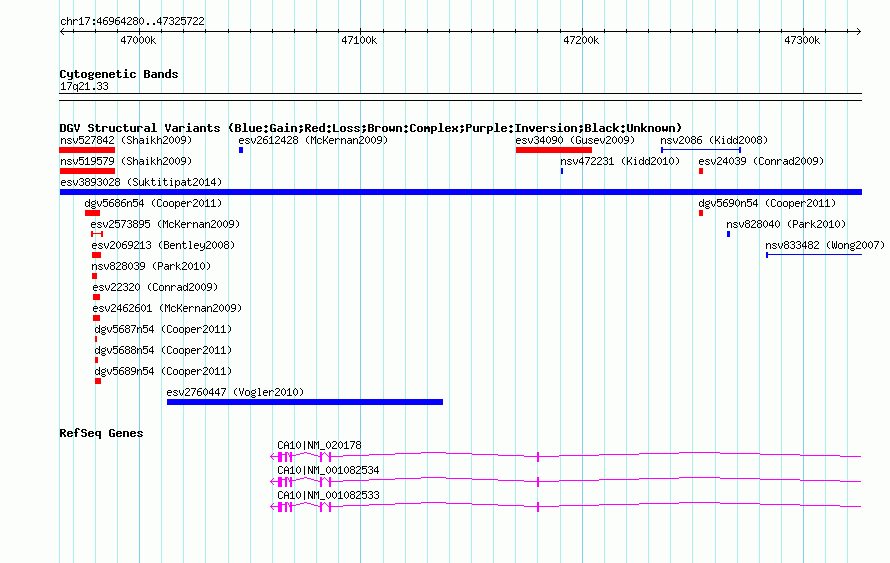Select the nsv828040 Park2010 blue marker
The height and width of the screenshot is (563, 890).
click(x=728, y=234)
